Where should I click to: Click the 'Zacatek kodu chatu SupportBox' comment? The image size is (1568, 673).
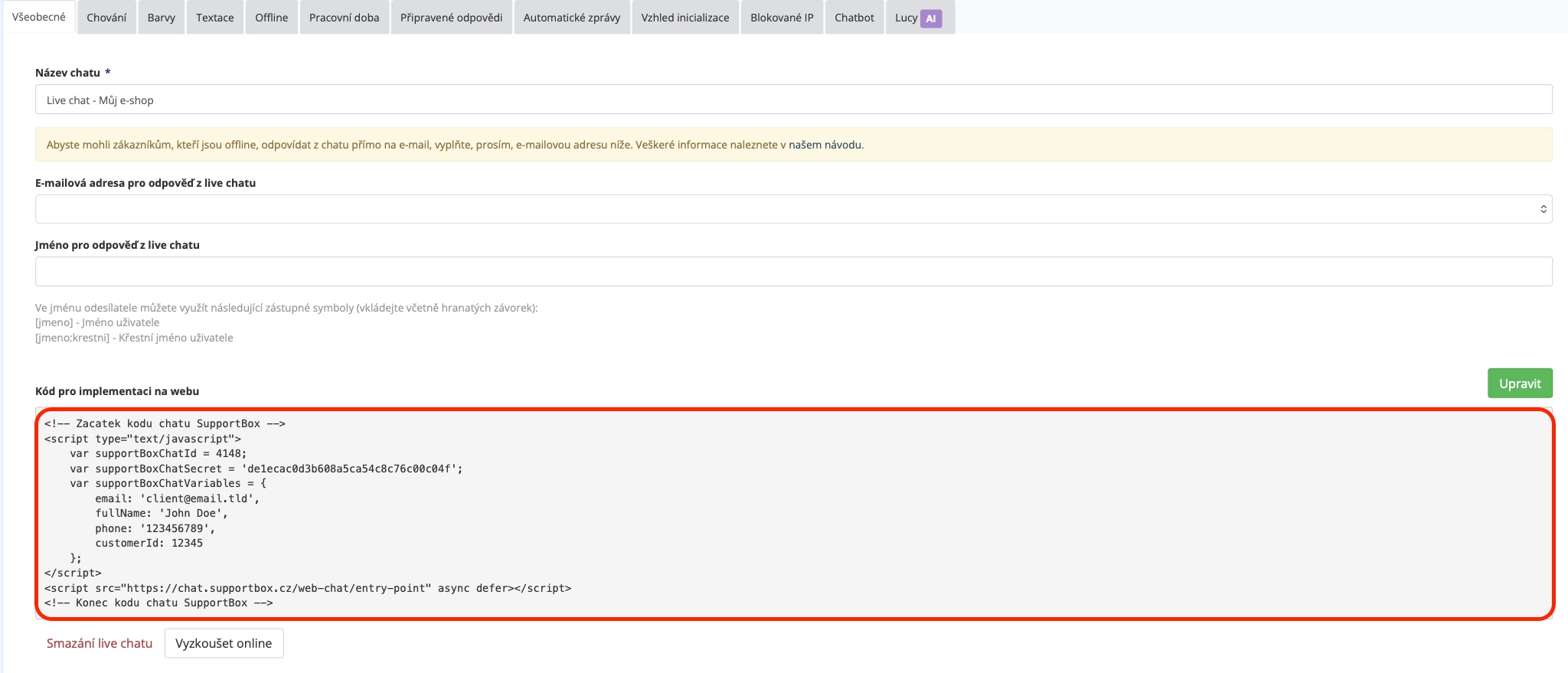[x=165, y=423]
